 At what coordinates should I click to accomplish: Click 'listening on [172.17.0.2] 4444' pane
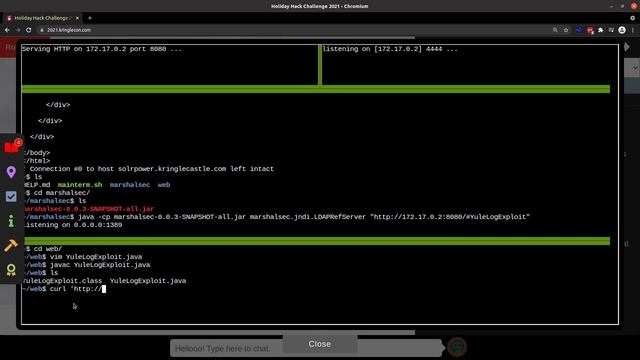point(390,49)
